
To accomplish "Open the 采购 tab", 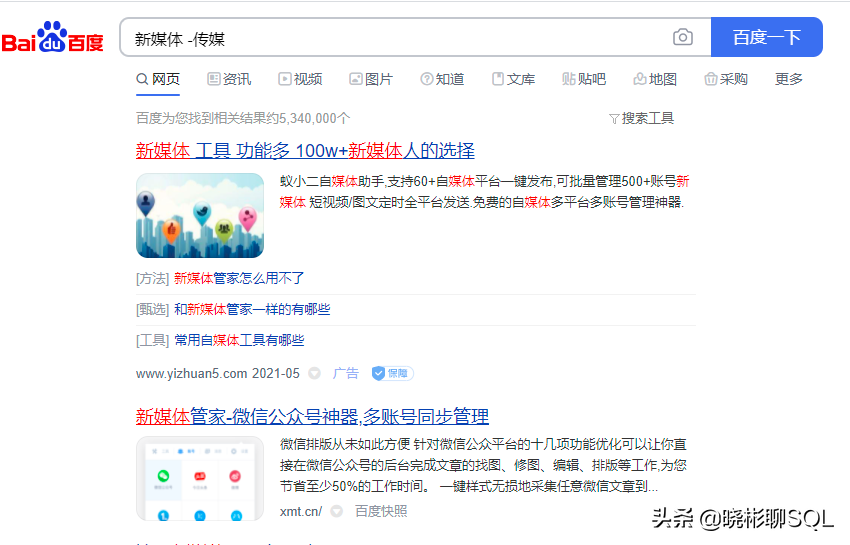I will click(x=726, y=79).
